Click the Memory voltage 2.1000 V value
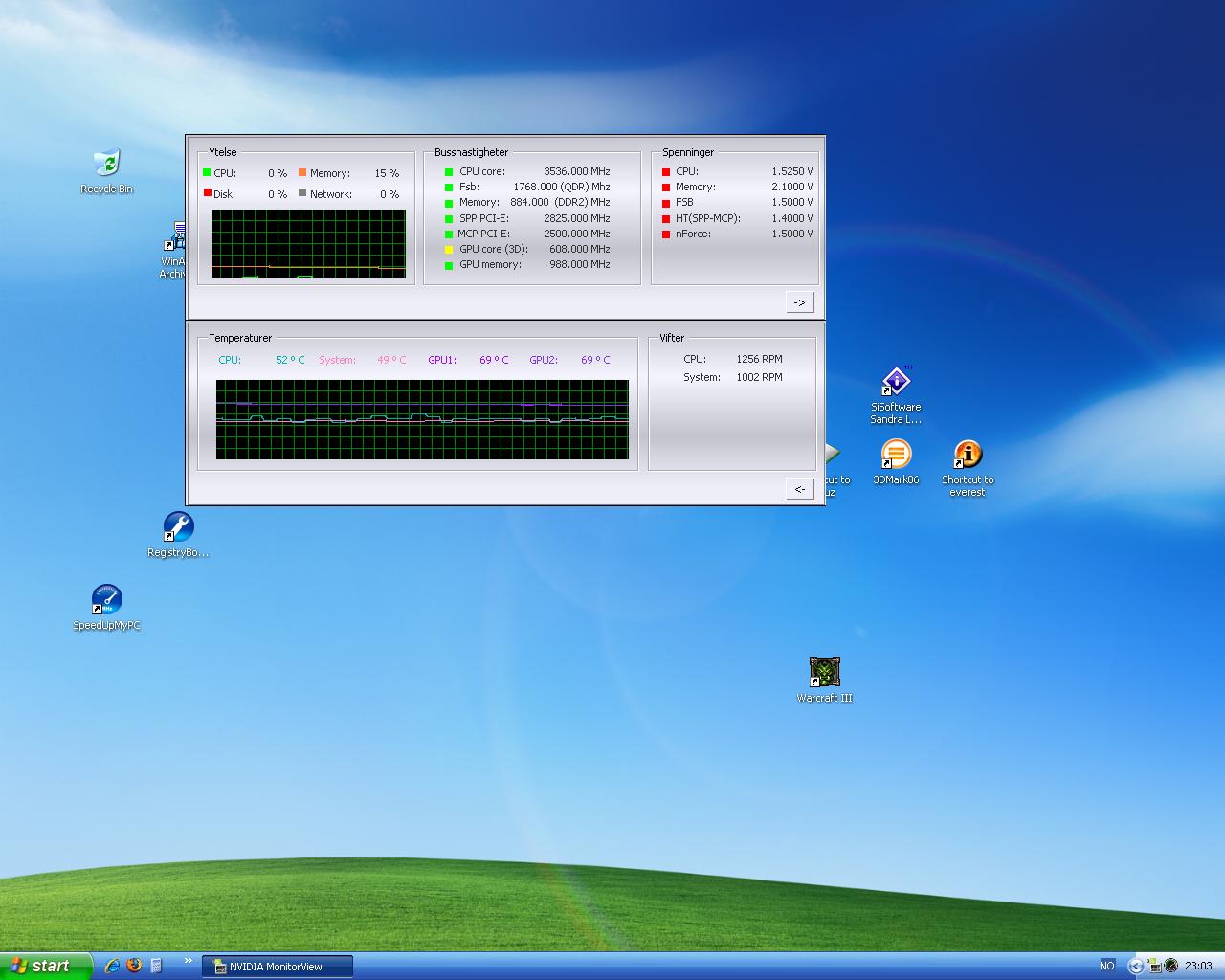1225x980 pixels. coord(792,187)
